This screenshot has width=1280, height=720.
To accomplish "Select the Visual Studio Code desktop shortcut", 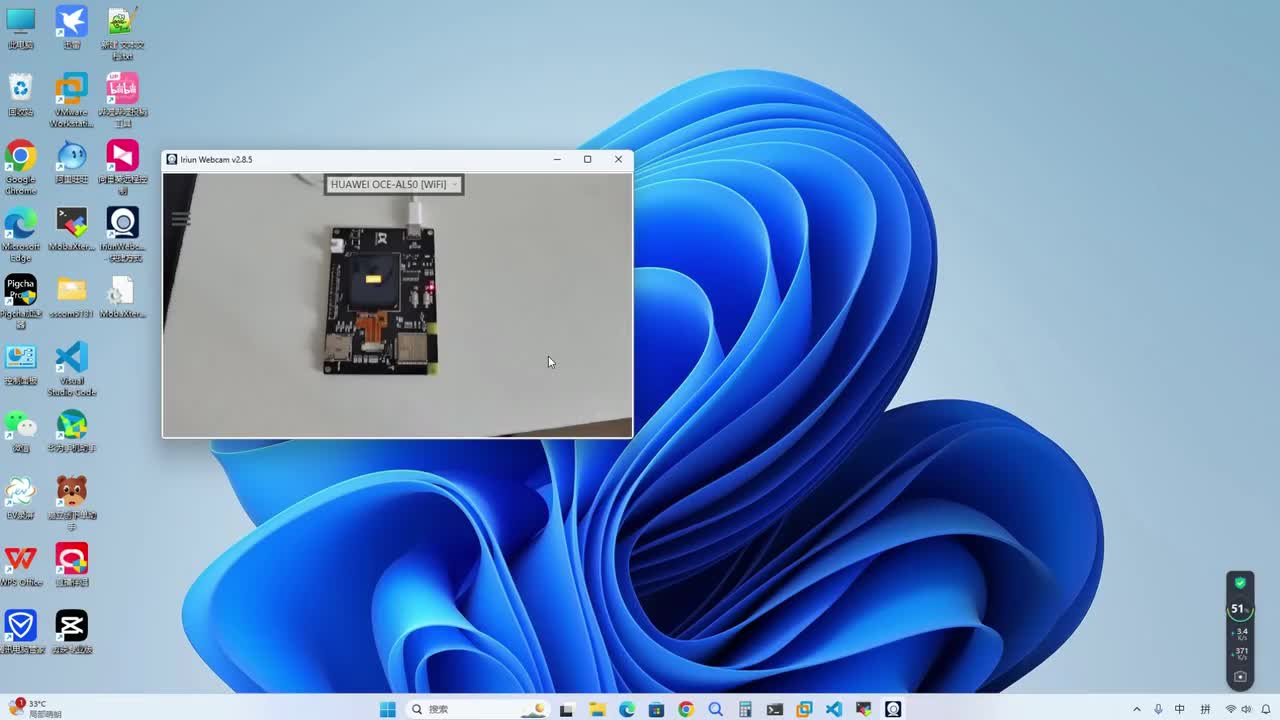I will coord(71,368).
